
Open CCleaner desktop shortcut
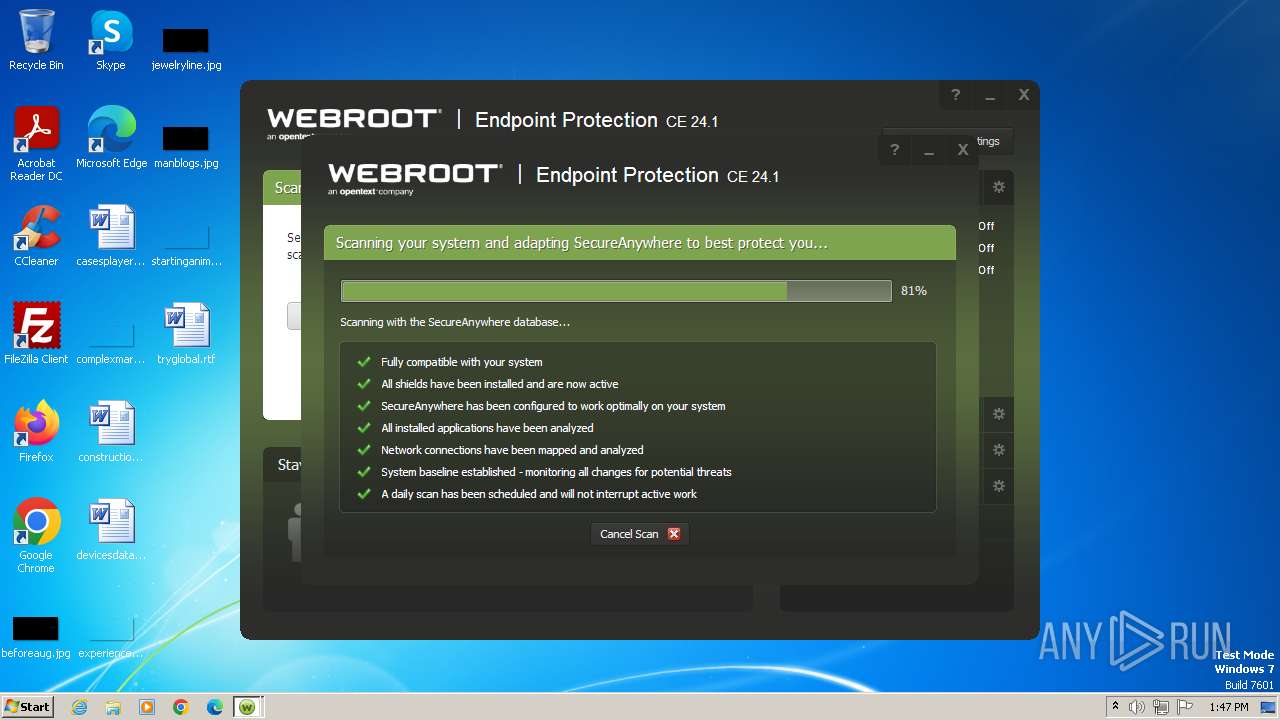[x=36, y=236]
